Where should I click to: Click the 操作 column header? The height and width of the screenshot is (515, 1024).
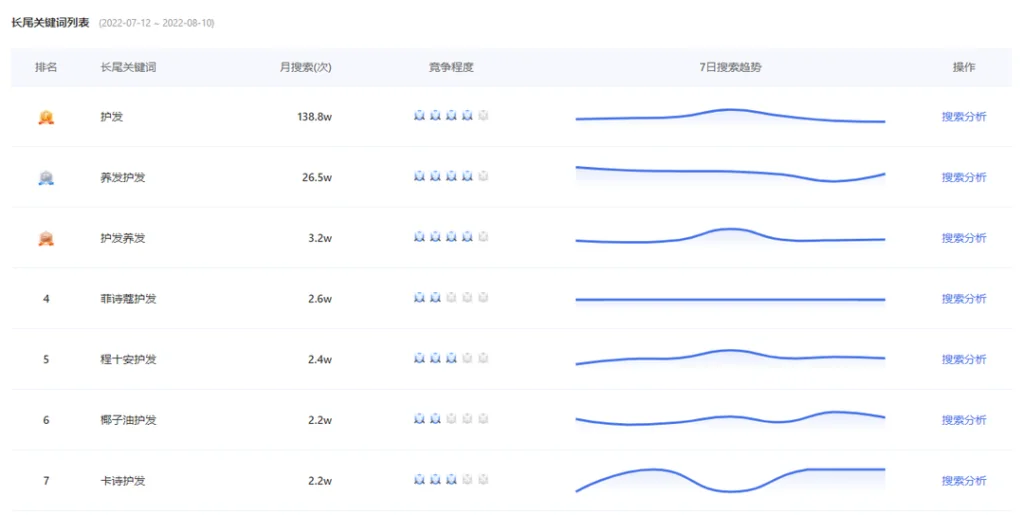tap(964, 67)
